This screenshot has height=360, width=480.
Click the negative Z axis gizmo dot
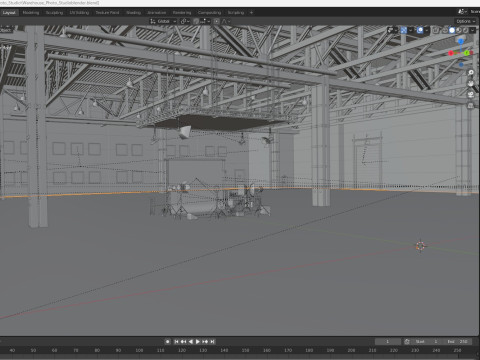coord(461,65)
